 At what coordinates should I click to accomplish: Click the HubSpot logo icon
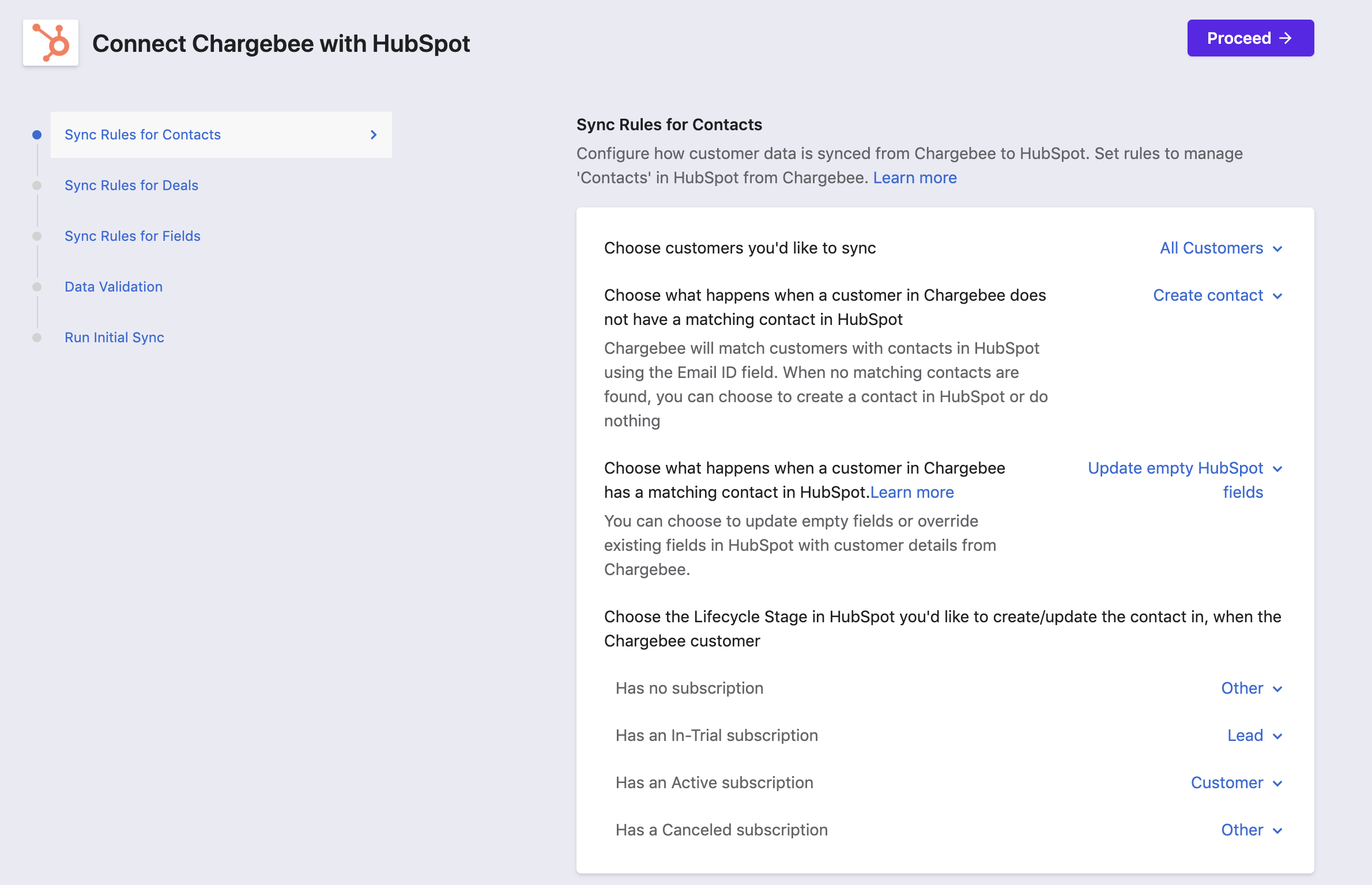(x=51, y=43)
